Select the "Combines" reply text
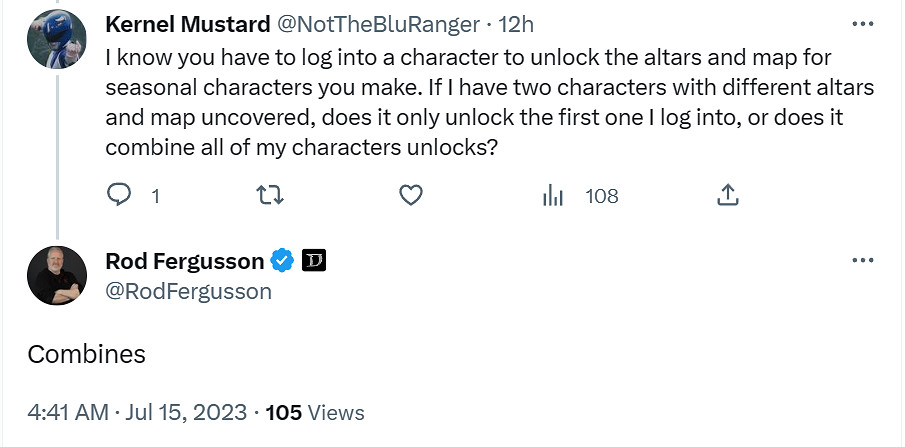 pyautogui.click(x=87, y=354)
